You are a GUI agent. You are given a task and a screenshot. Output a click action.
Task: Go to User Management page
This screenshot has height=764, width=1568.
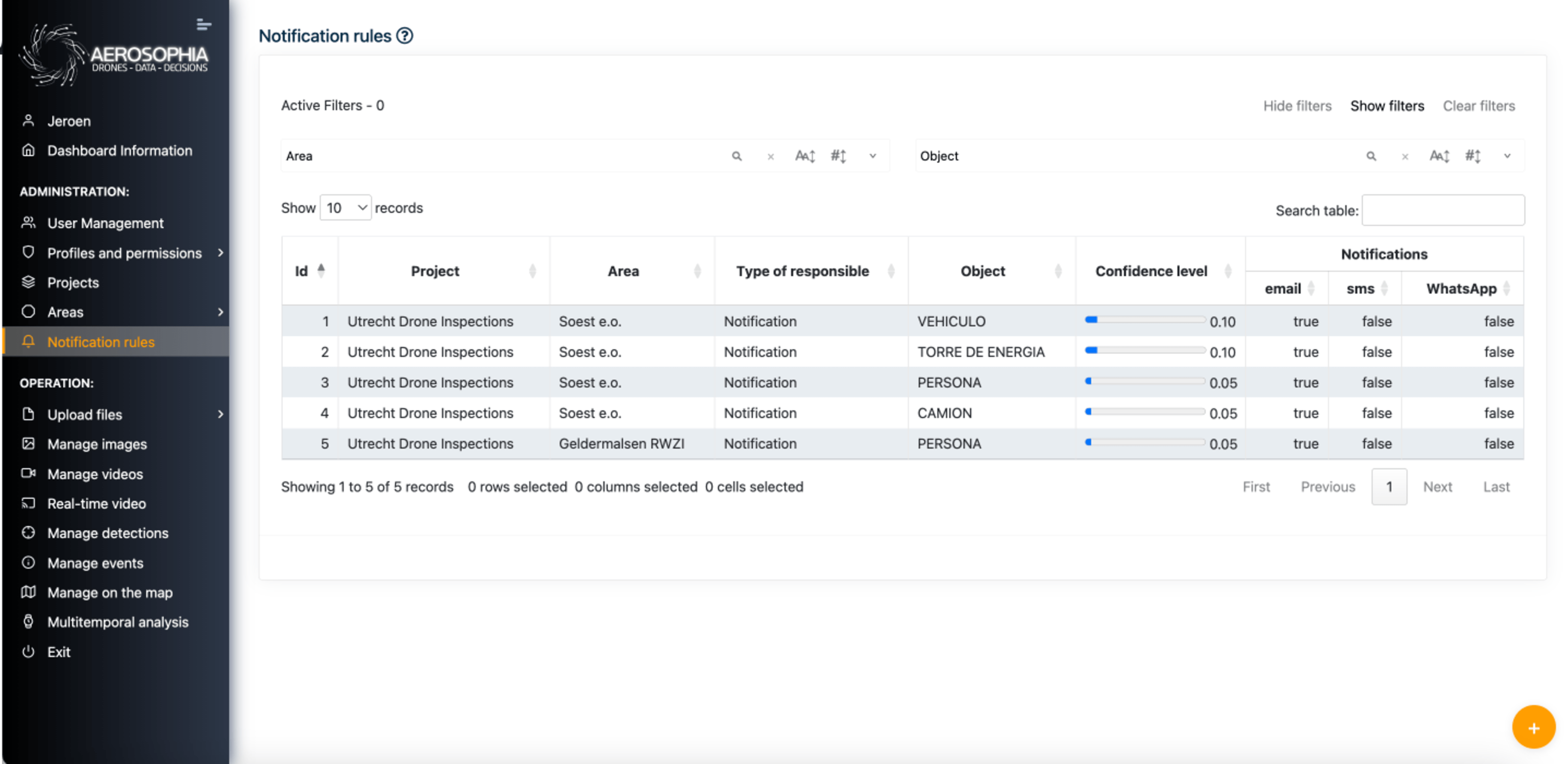pyautogui.click(x=105, y=223)
